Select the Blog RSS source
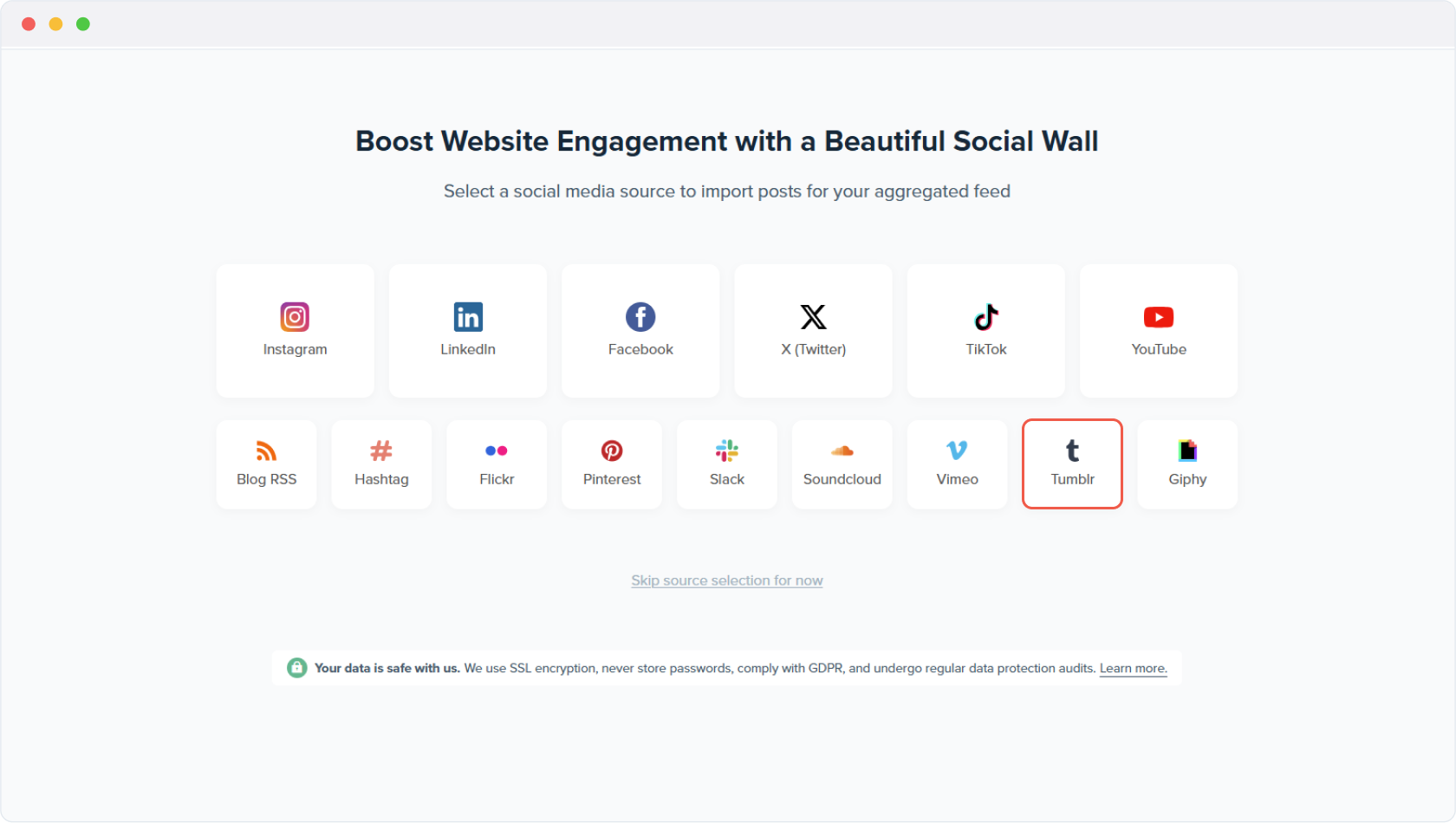The image size is (1456, 823). 266,464
